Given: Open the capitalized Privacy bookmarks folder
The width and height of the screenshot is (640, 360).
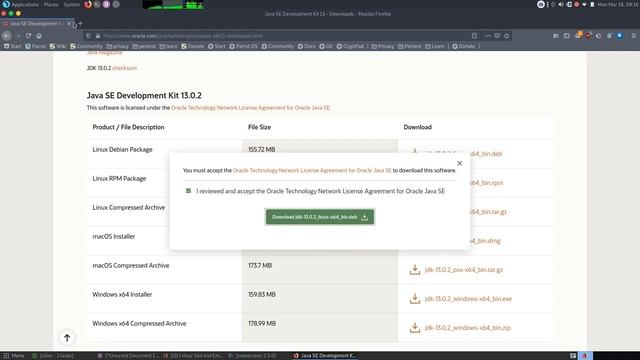Looking at the screenshot, I should [x=382, y=46].
